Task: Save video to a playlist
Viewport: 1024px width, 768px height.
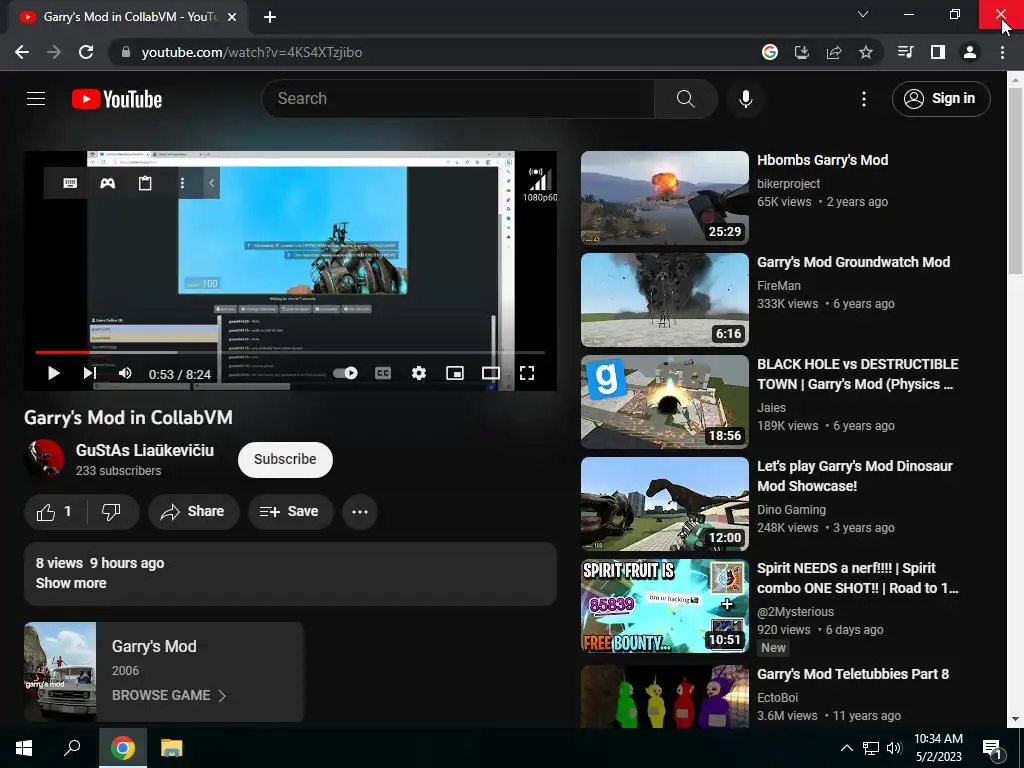Action: (290, 512)
